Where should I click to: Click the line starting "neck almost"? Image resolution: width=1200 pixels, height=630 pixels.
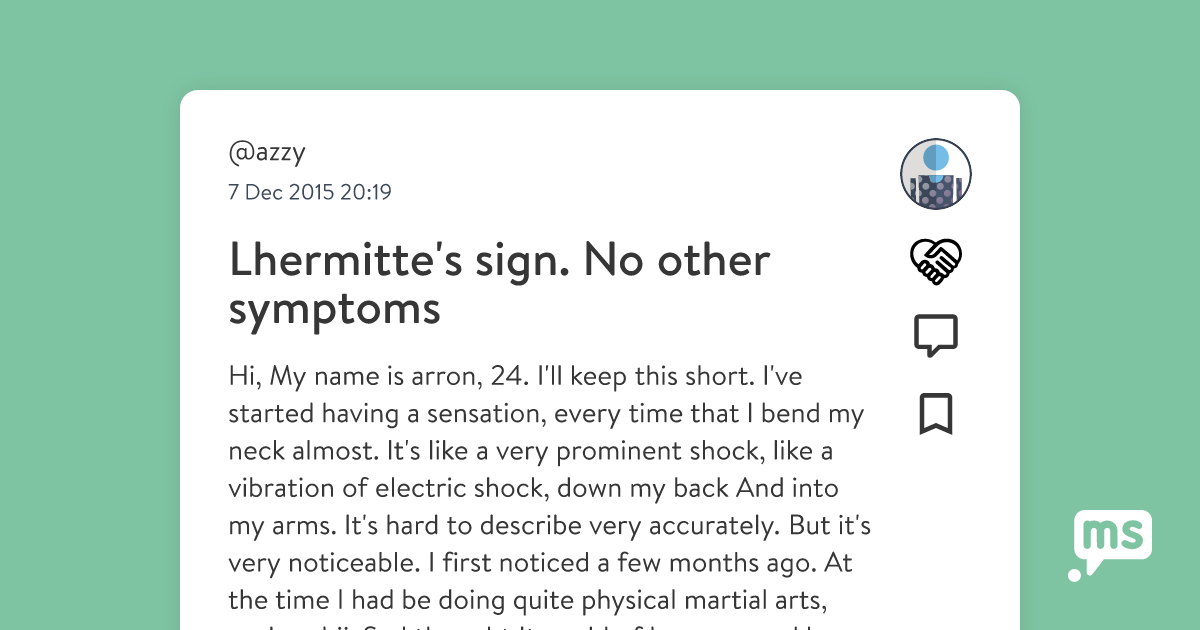(530, 451)
